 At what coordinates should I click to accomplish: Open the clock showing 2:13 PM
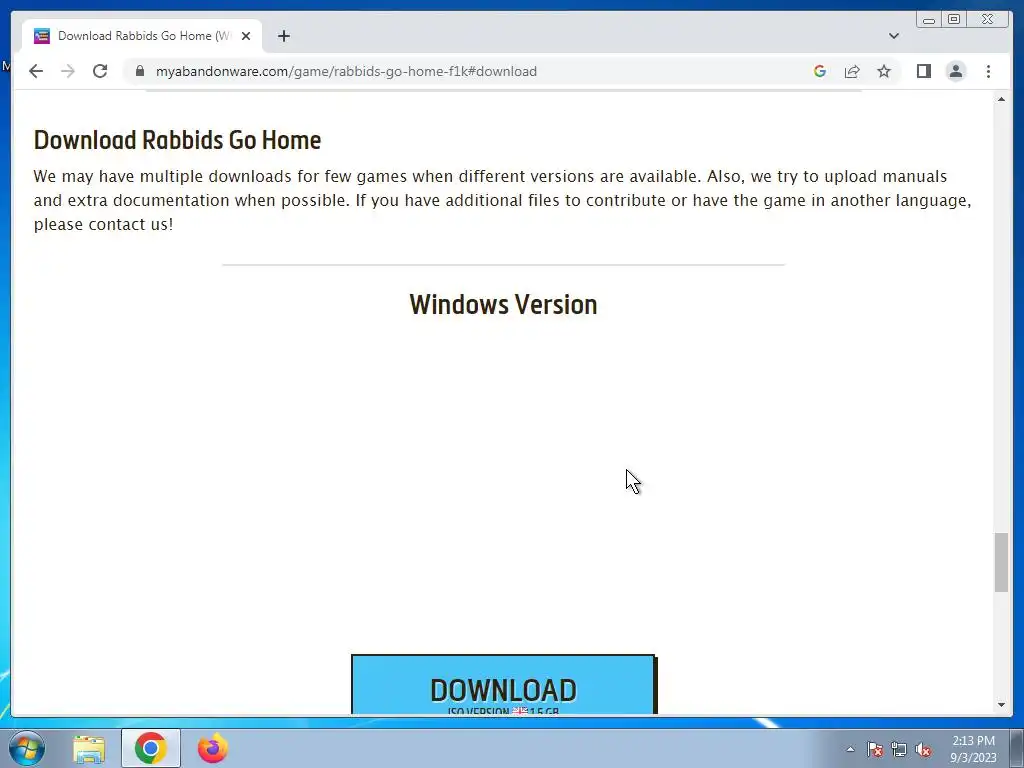coord(973,749)
